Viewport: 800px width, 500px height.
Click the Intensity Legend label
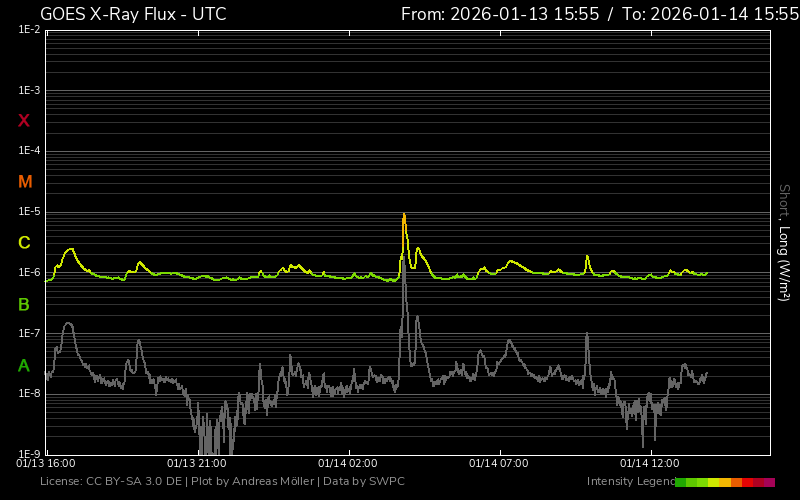pyautogui.click(x=629, y=482)
